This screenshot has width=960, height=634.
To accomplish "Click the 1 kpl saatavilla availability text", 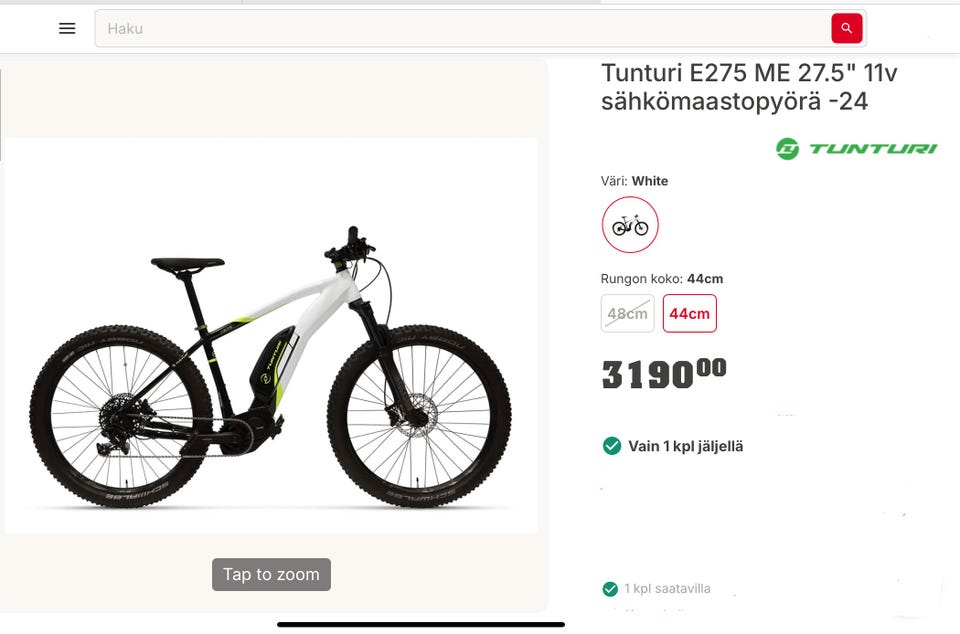I will [667, 589].
